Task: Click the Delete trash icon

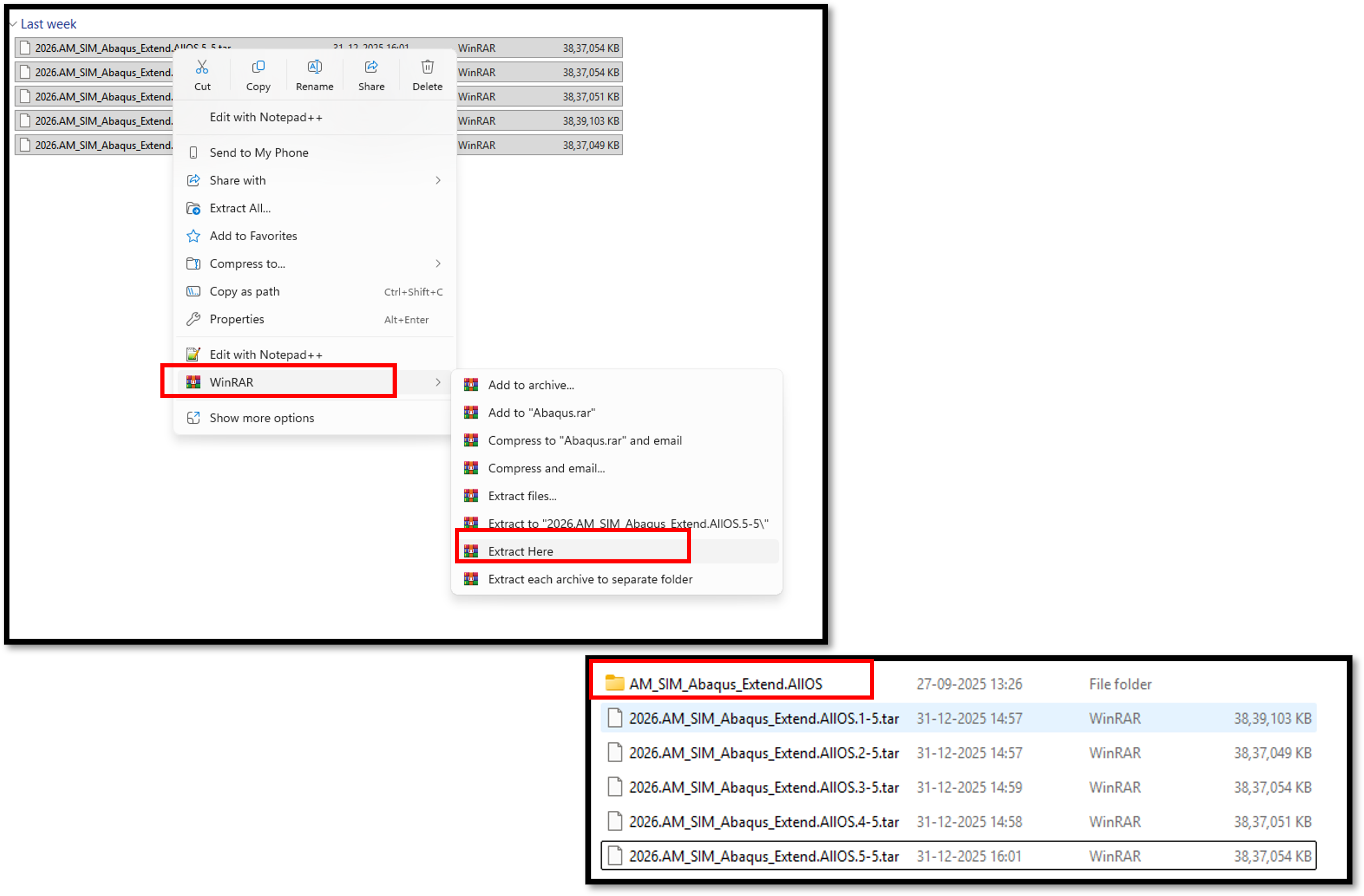Action: coord(427,68)
